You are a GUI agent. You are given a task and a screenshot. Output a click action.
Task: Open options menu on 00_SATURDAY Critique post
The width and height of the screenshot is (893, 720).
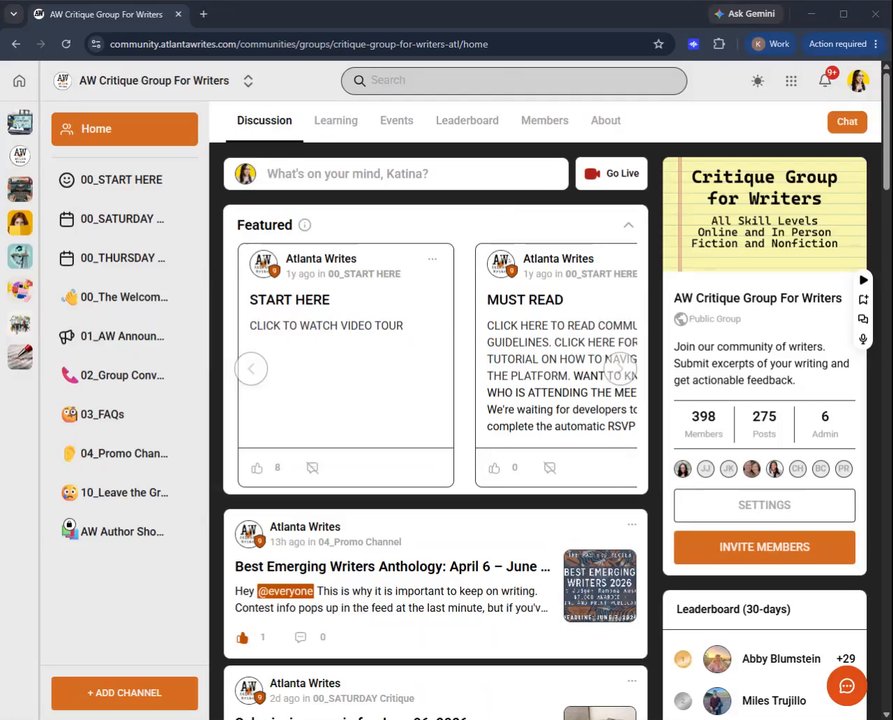point(632,681)
